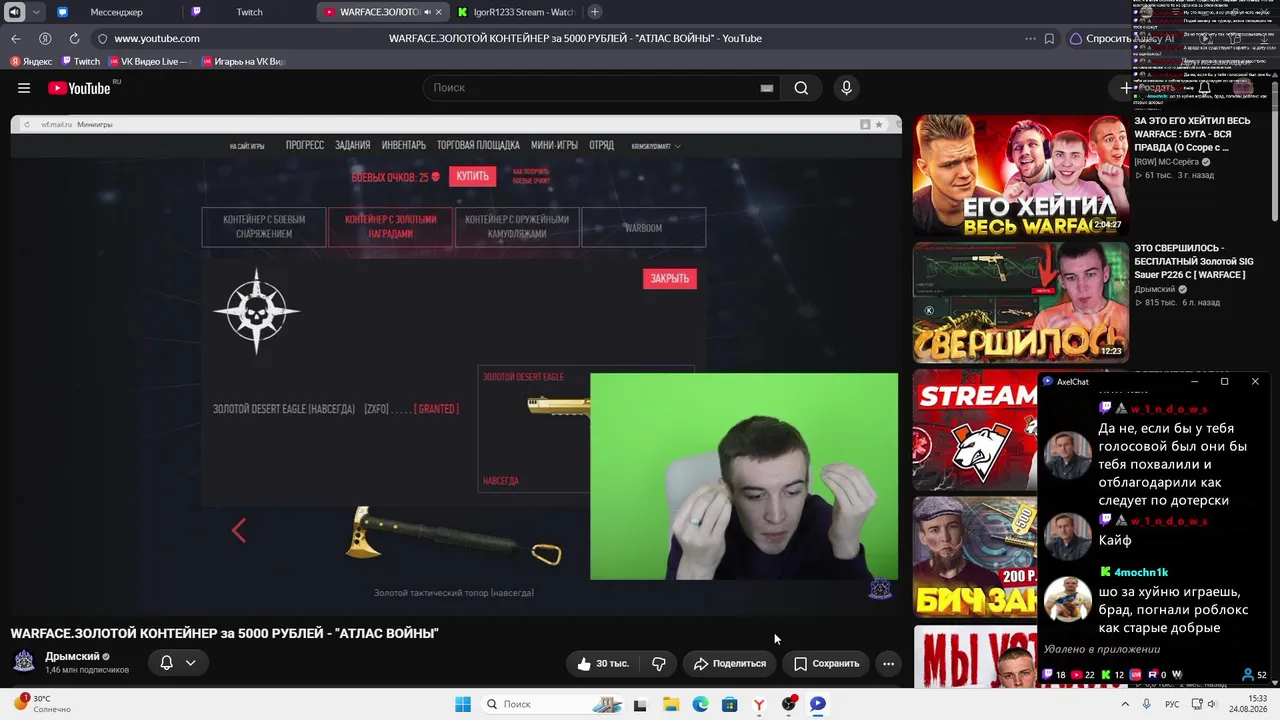Open video ЗА ЭТО ЕГО ХЕЙТИЛ ВЕСЬ WARFACE
Screen dimensions: 1280x720
click(x=1020, y=175)
